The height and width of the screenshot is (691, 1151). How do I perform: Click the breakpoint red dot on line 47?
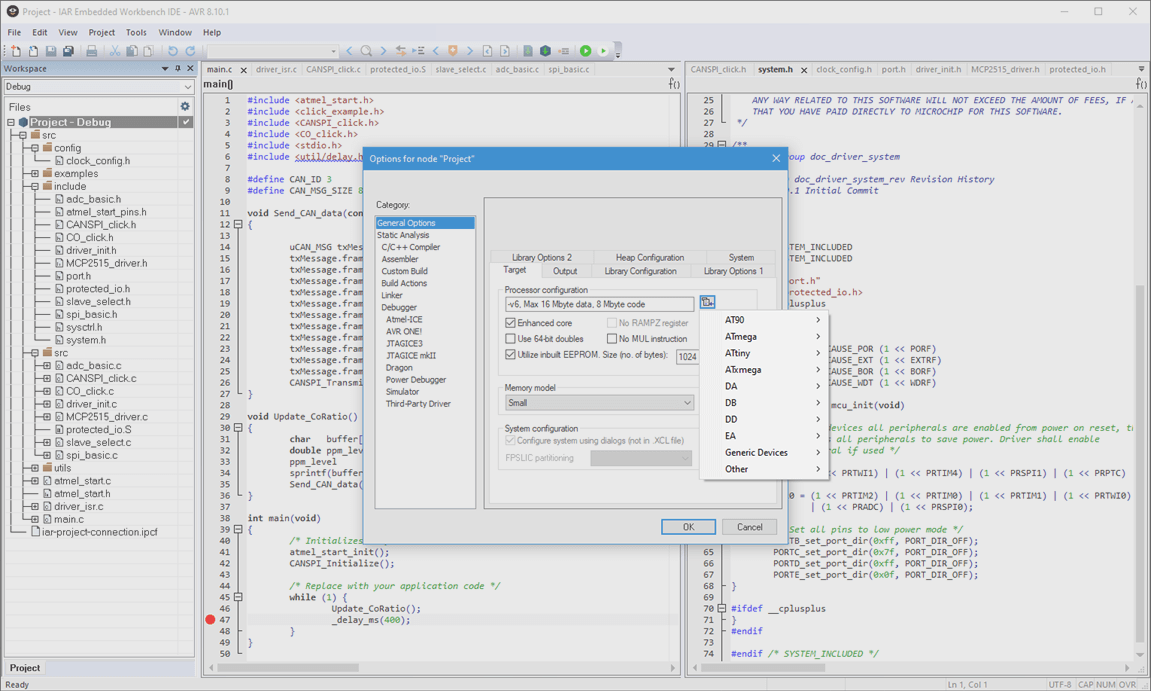[x=210, y=620]
